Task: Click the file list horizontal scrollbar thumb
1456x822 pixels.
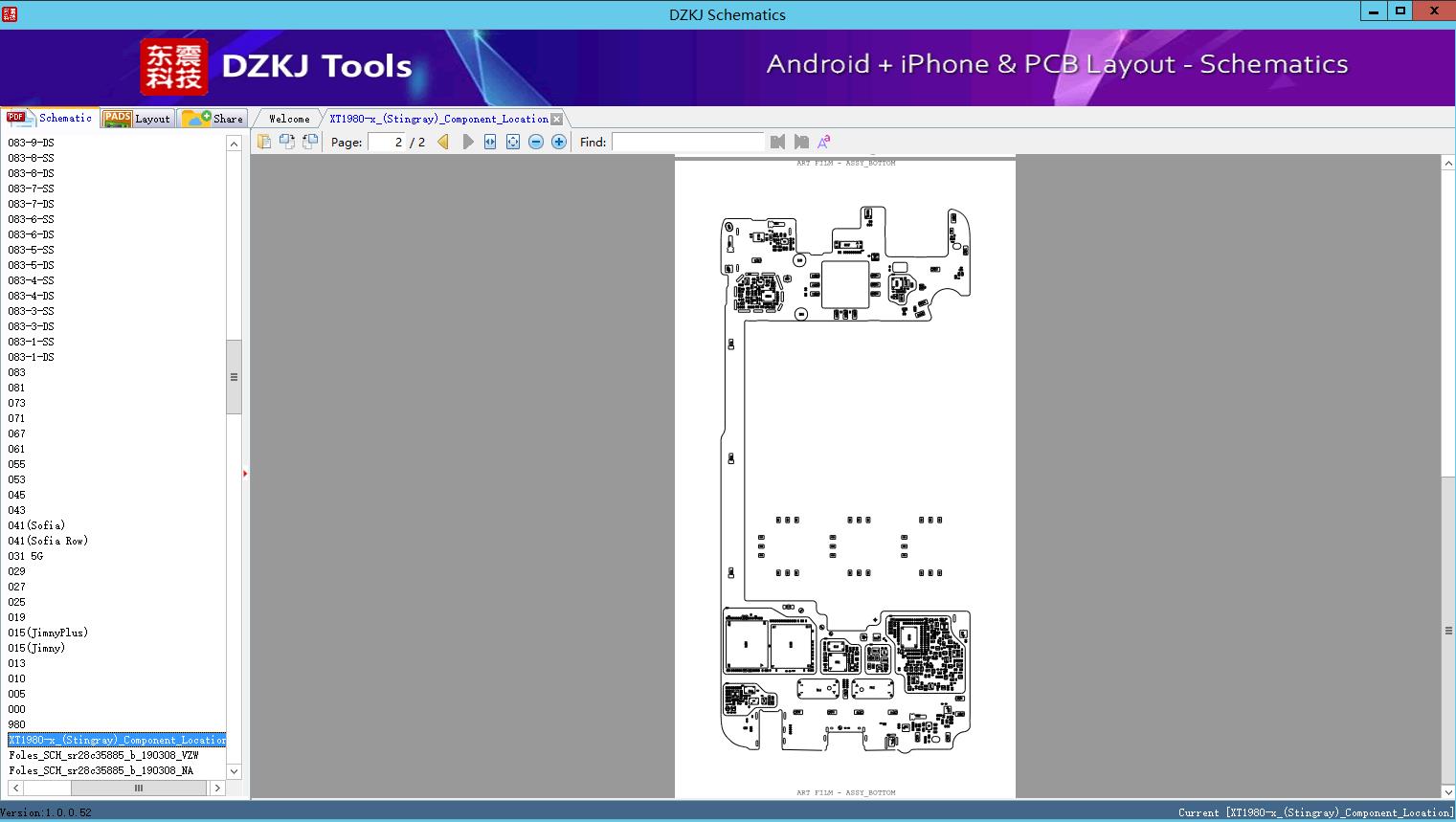Action: click(x=138, y=788)
